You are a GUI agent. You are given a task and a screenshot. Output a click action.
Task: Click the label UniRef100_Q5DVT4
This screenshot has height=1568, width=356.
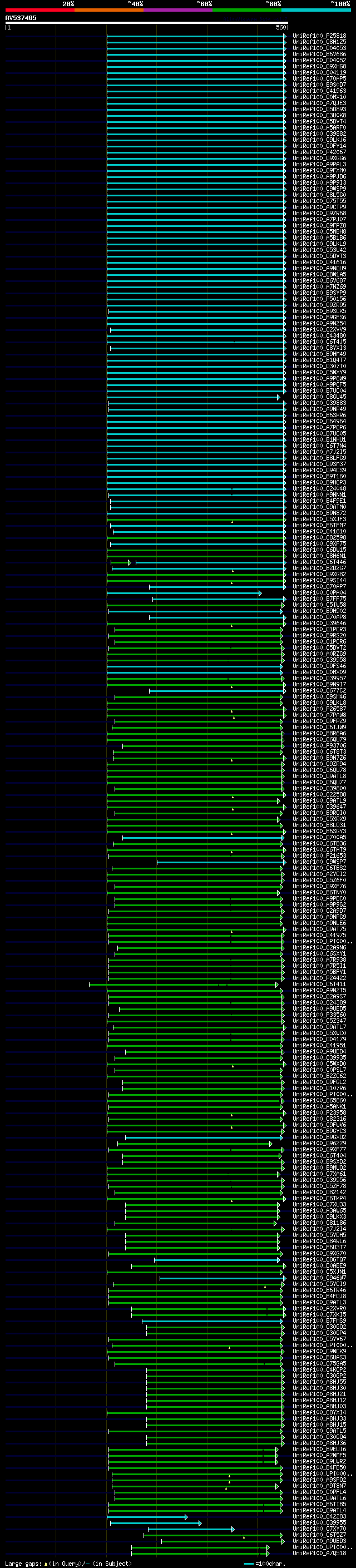(x=319, y=122)
